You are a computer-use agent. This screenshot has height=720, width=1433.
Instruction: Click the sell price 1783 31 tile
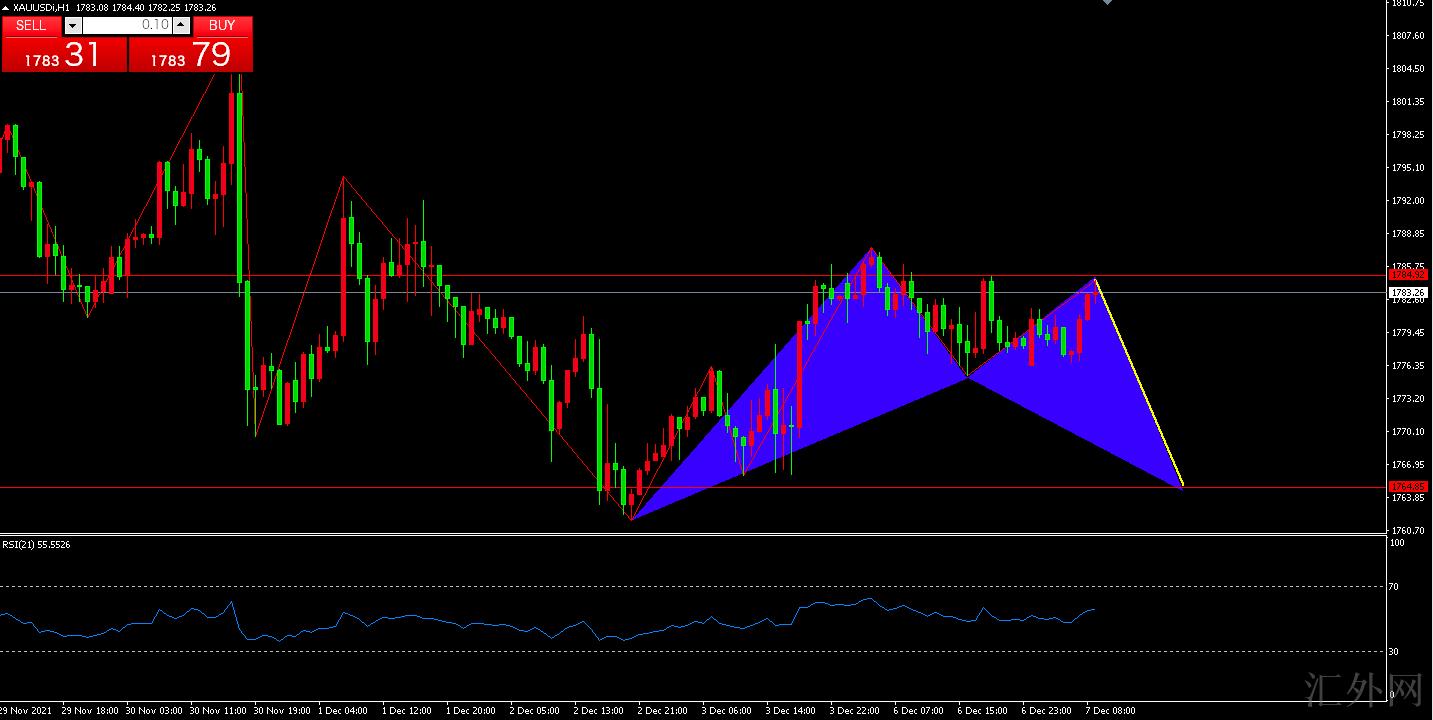point(65,55)
